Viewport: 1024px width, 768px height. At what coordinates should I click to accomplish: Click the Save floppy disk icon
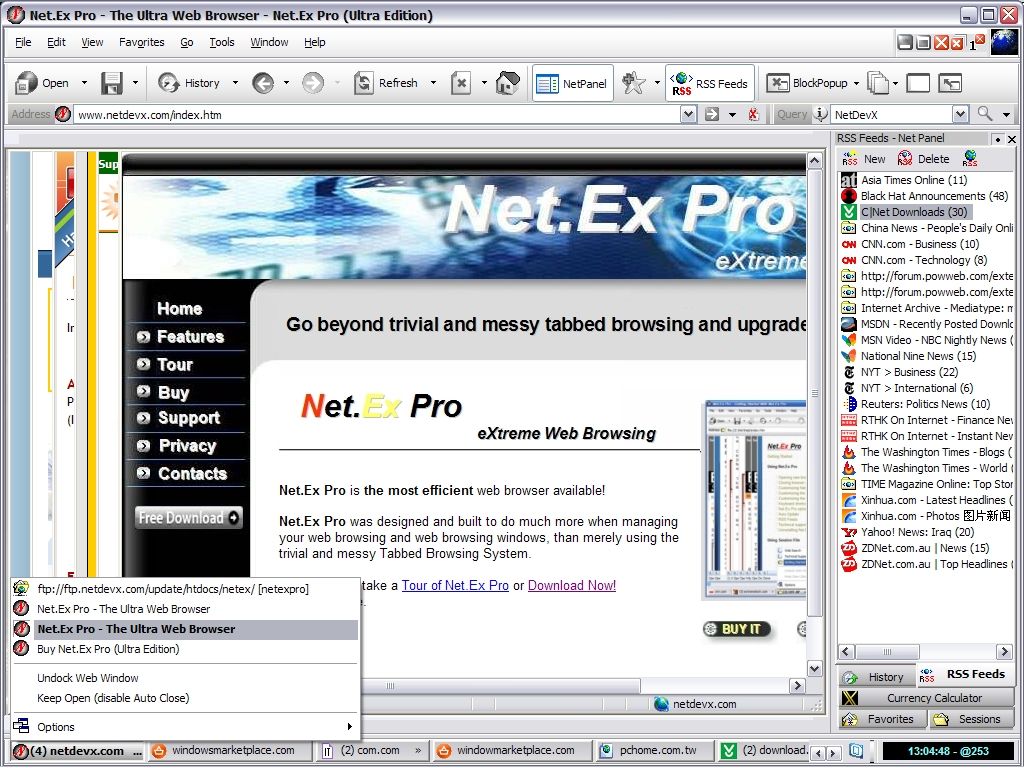(x=112, y=83)
